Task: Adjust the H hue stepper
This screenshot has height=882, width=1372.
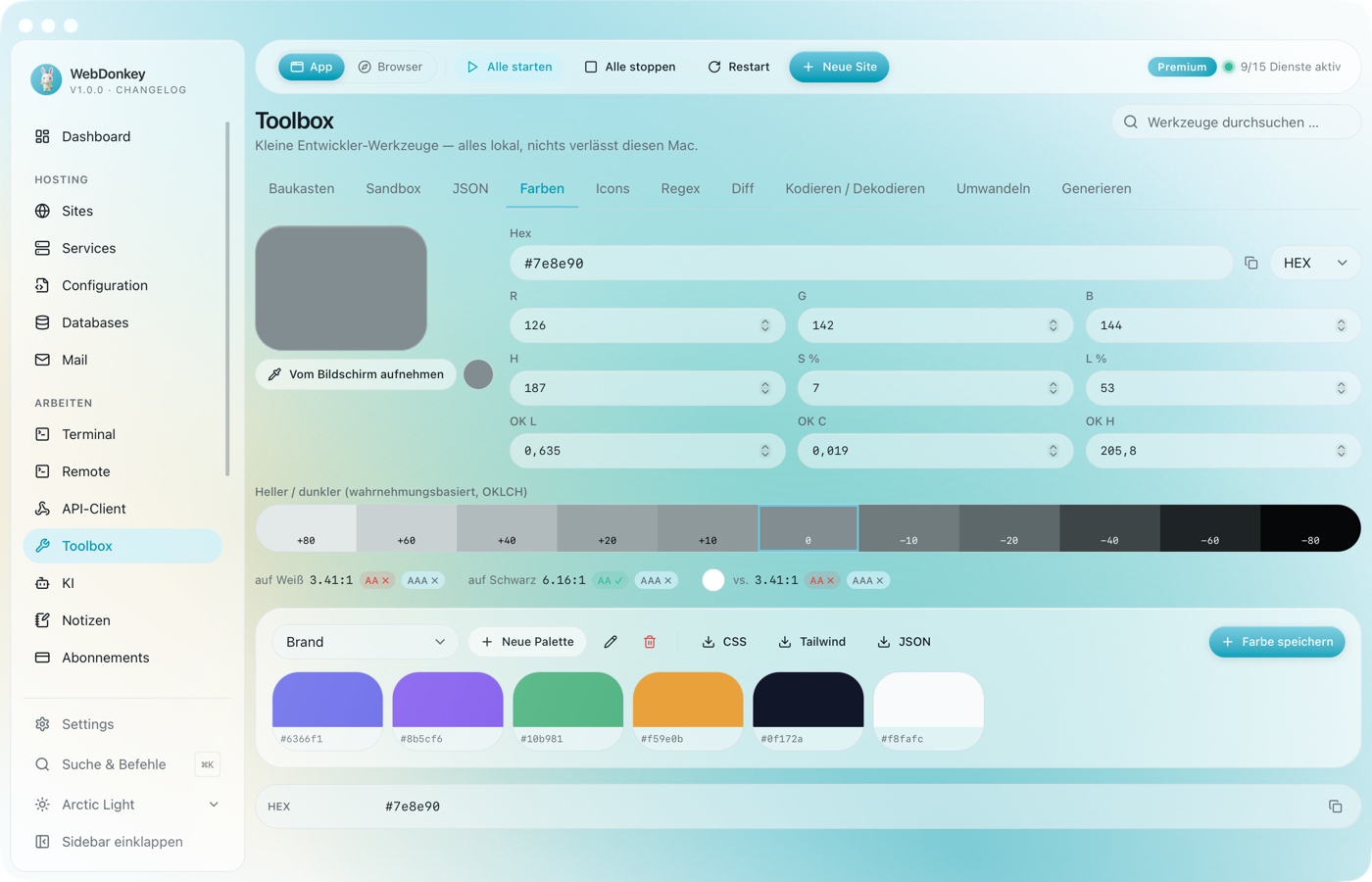Action: pyautogui.click(x=765, y=388)
